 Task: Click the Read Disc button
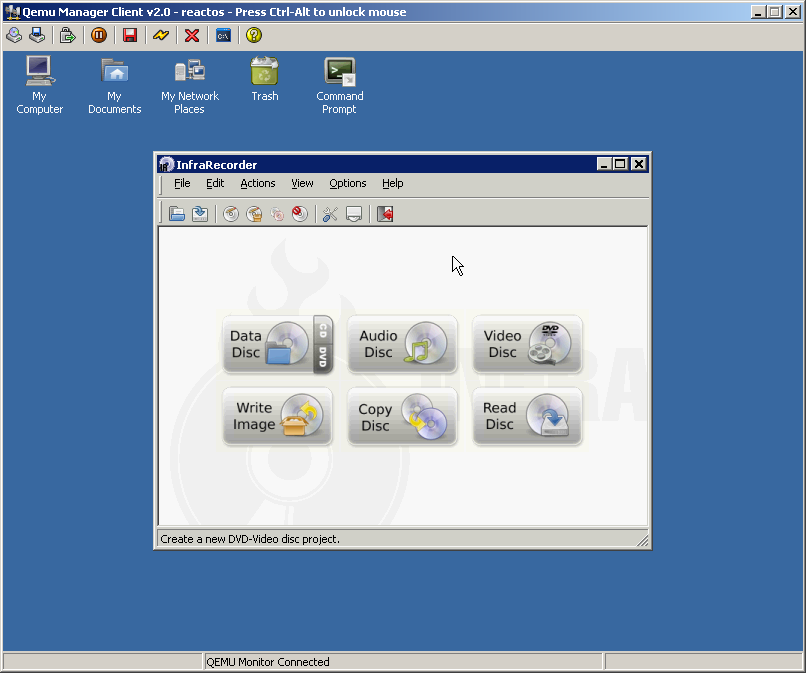tap(527, 417)
